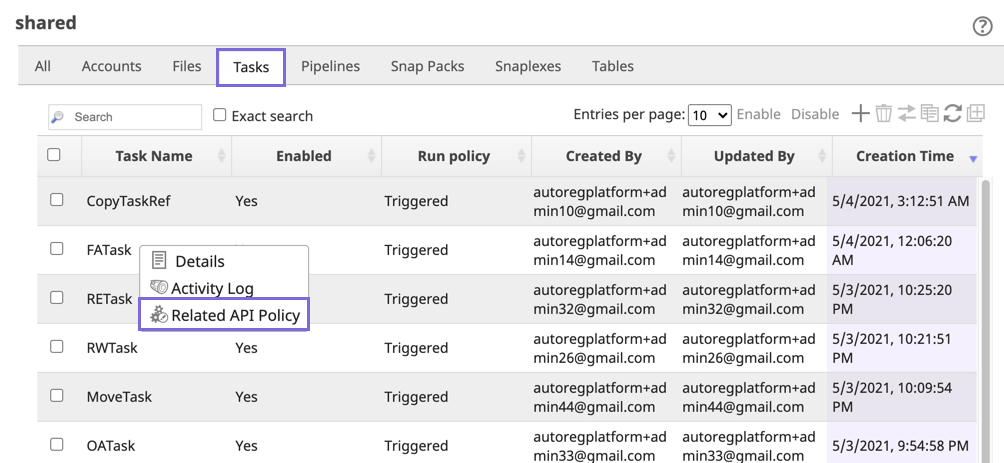Click the Disable button
The image size is (1004, 463).
(x=815, y=114)
